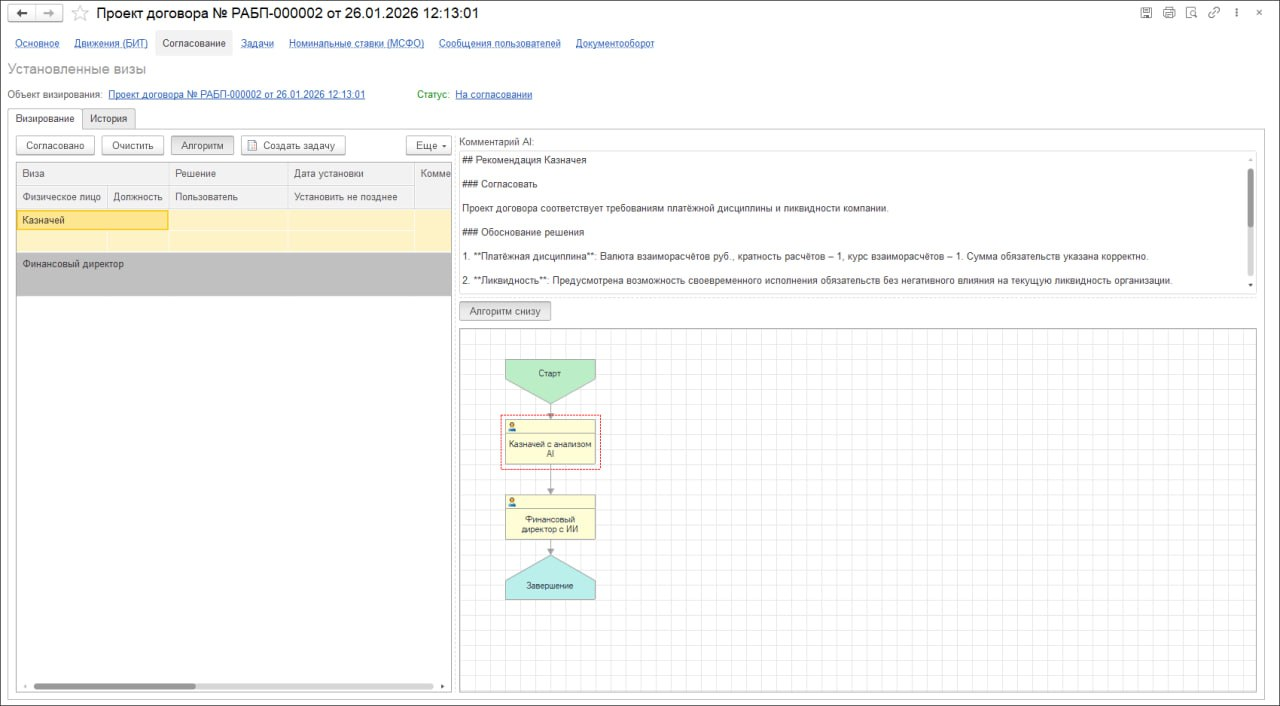The image size is (1280, 706).
Task: Click the AI comment vertical scrollbar thumb
Action: point(1249,197)
